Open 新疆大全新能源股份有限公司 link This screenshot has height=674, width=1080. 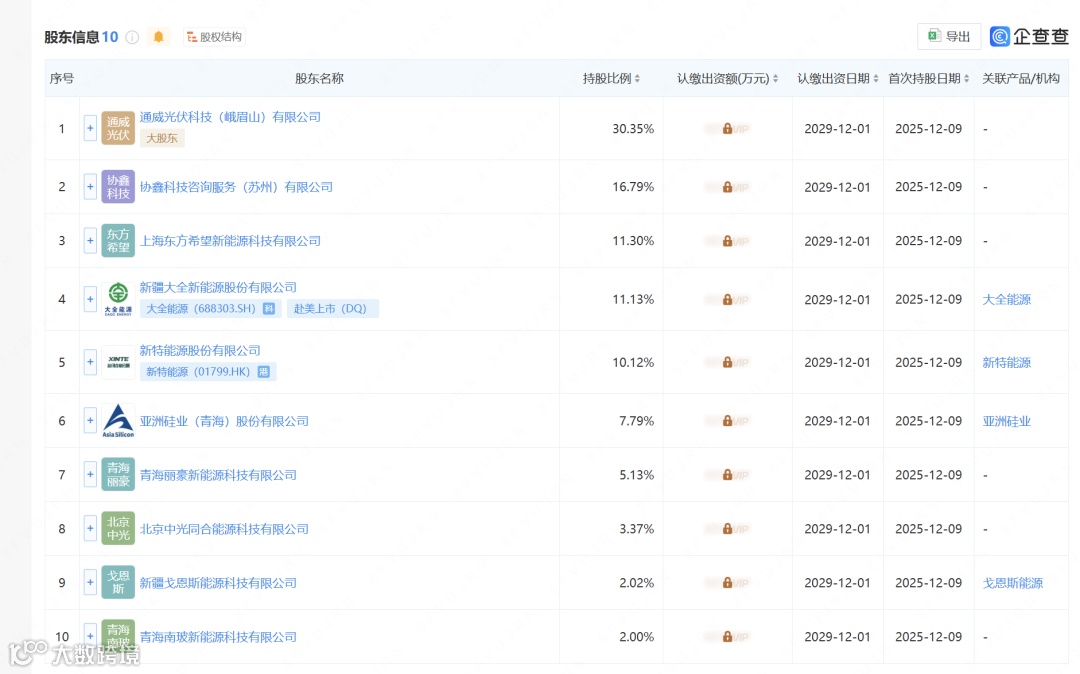tap(218, 287)
